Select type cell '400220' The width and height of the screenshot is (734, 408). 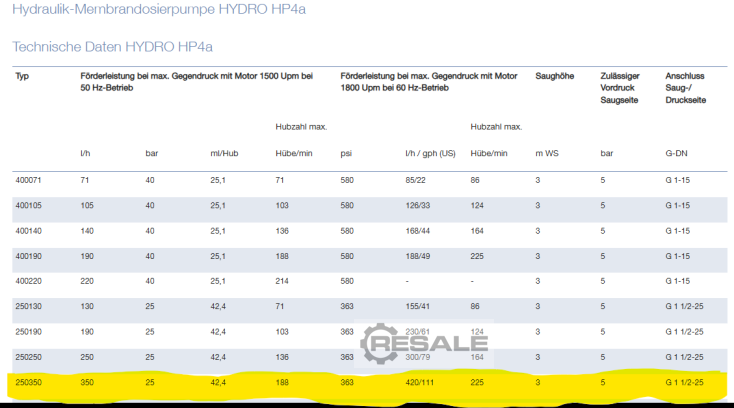pos(28,281)
